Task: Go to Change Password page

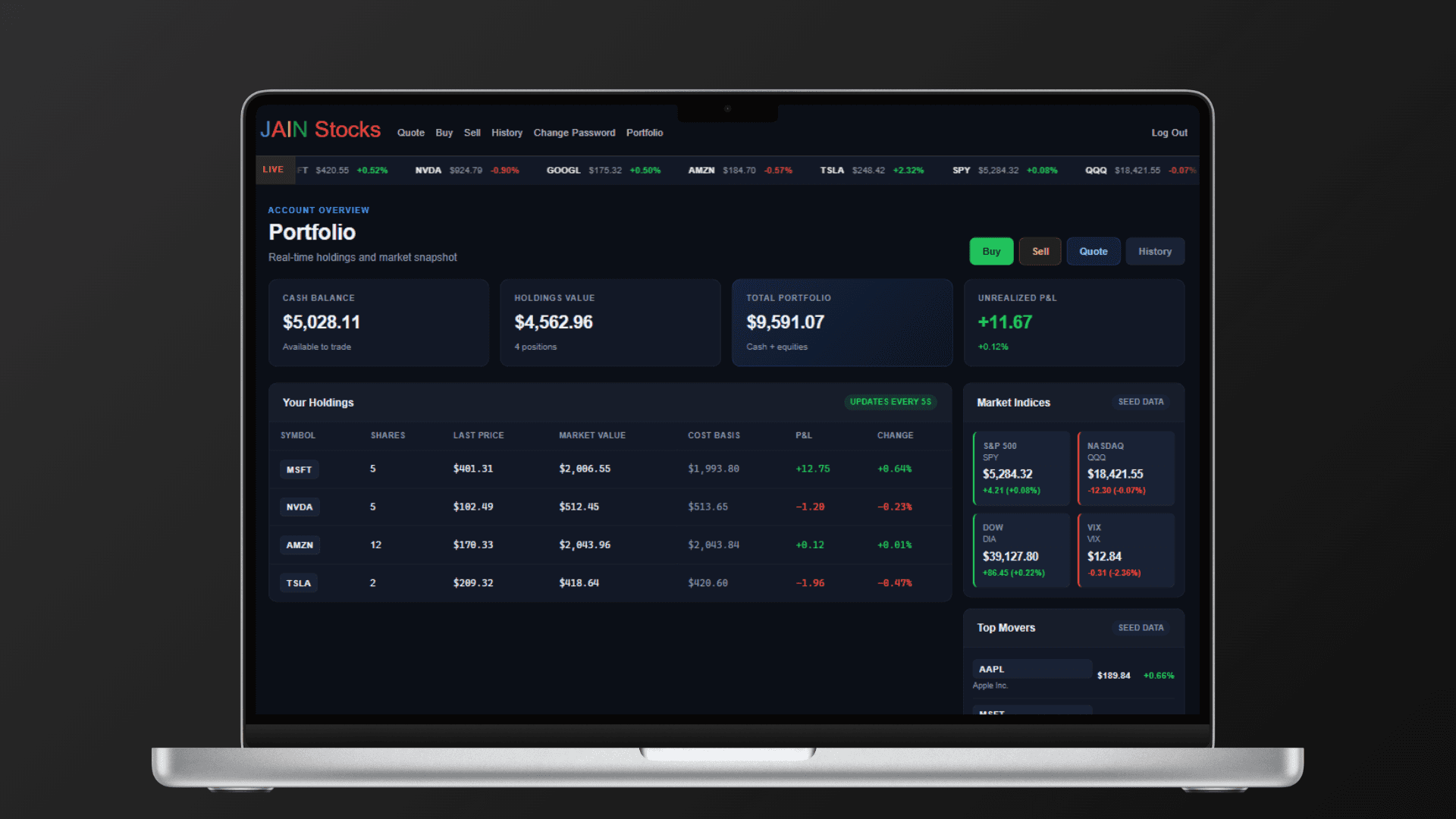Action: pos(574,133)
